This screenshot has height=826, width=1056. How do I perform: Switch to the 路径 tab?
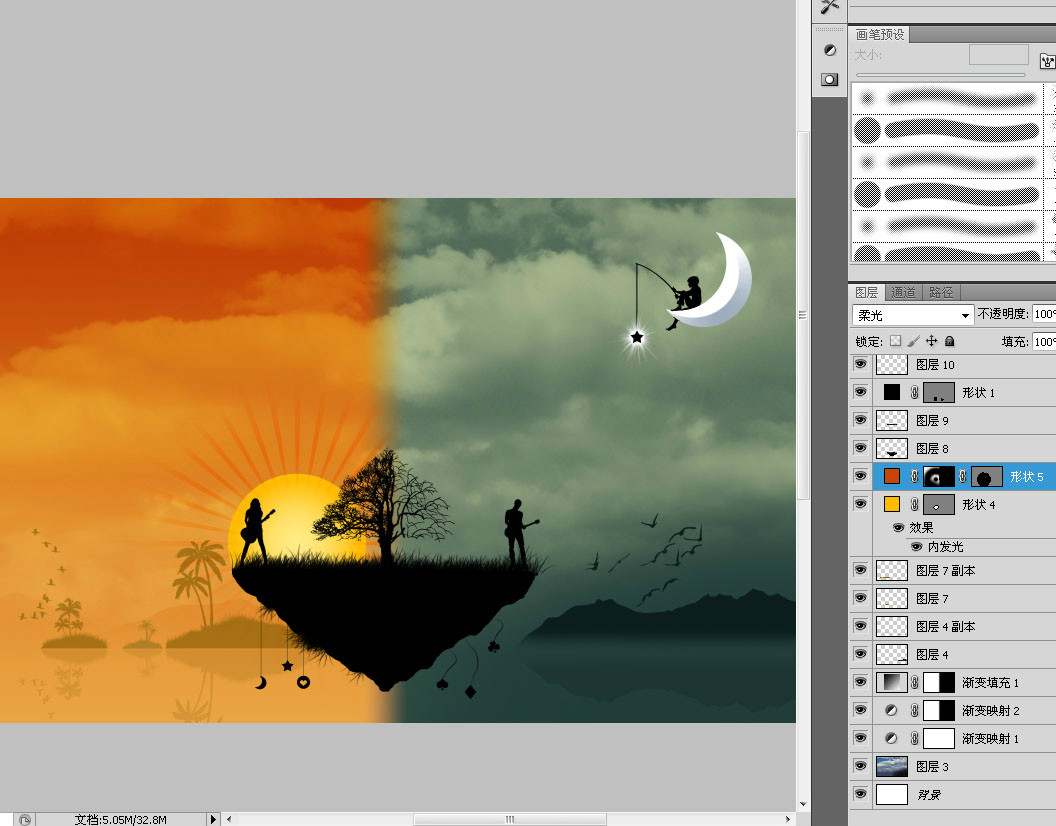coord(940,292)
